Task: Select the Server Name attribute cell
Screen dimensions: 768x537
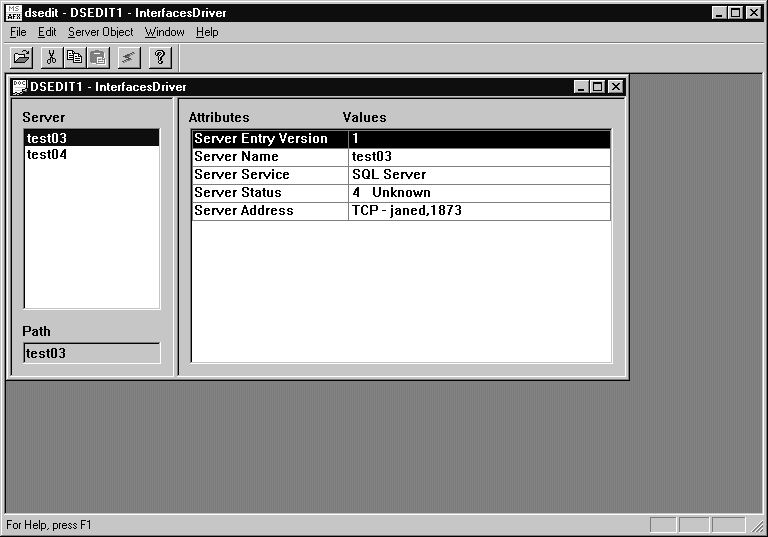Action: tap(270, 157)
